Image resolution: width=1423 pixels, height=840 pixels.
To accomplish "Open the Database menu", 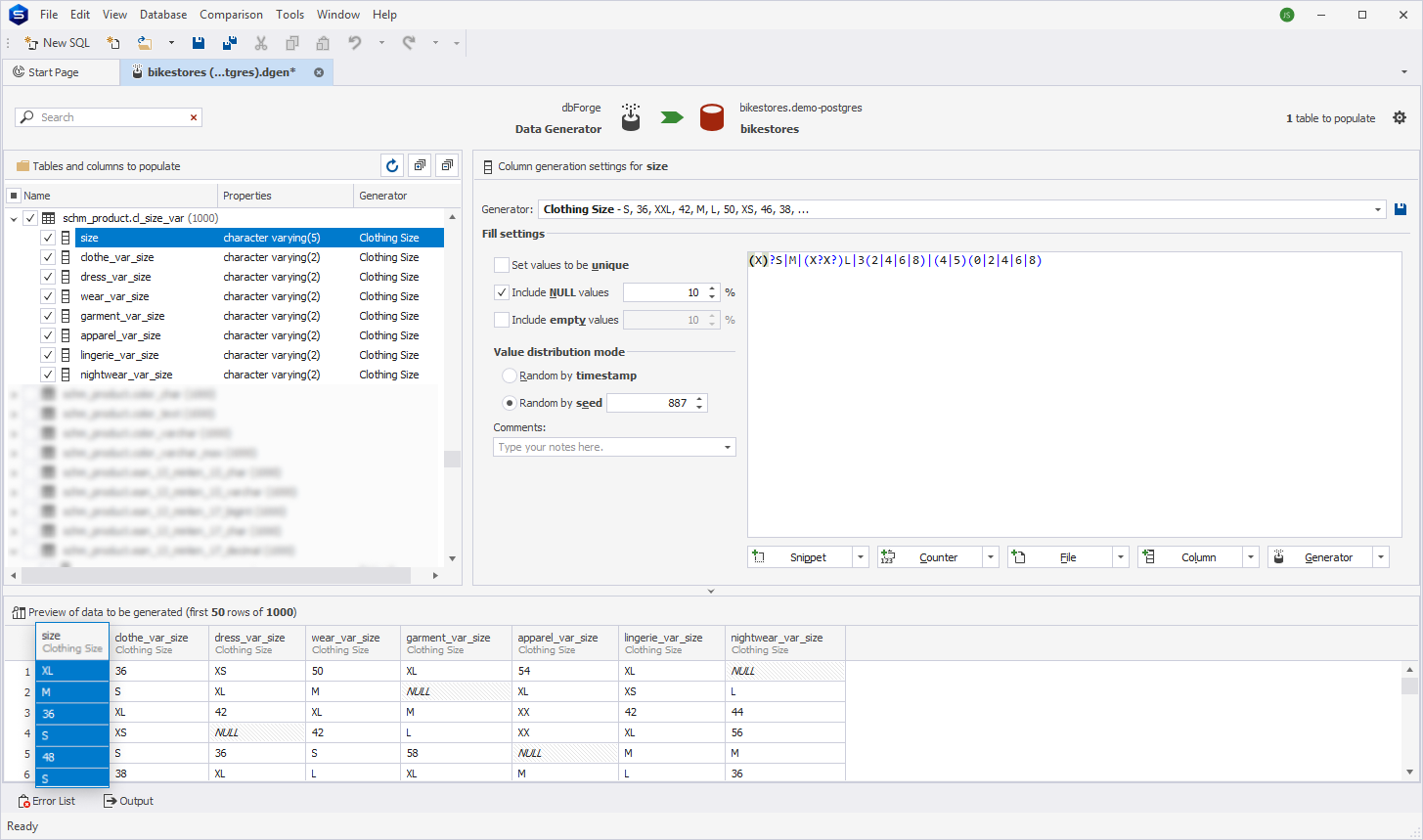I will coord(163,15).
